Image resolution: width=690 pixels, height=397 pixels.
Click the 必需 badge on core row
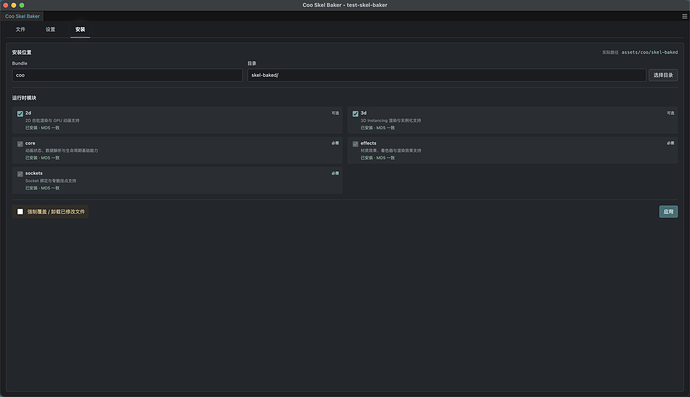pos(335,143)
